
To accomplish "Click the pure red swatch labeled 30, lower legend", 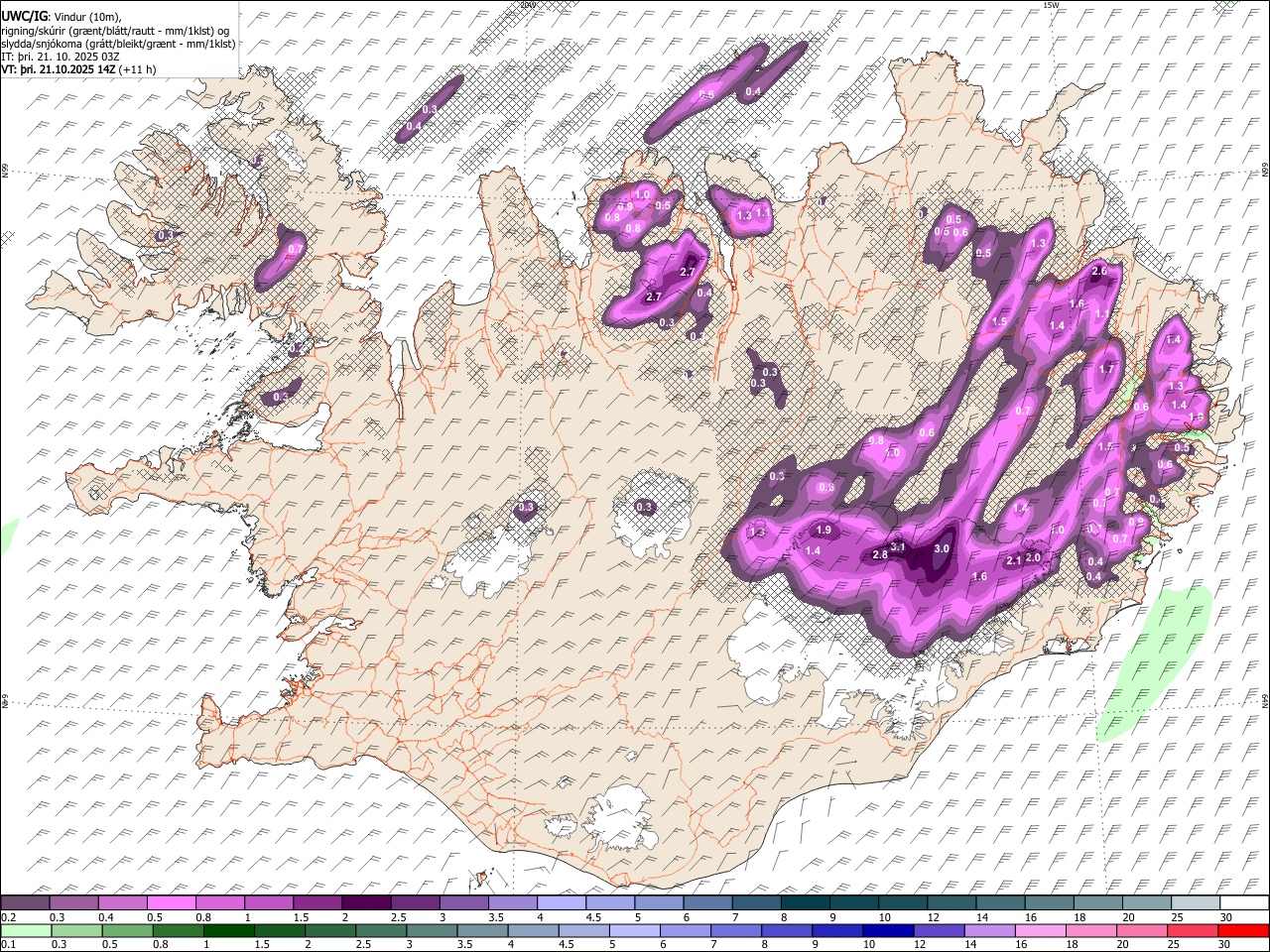I will pos(1244,930).
